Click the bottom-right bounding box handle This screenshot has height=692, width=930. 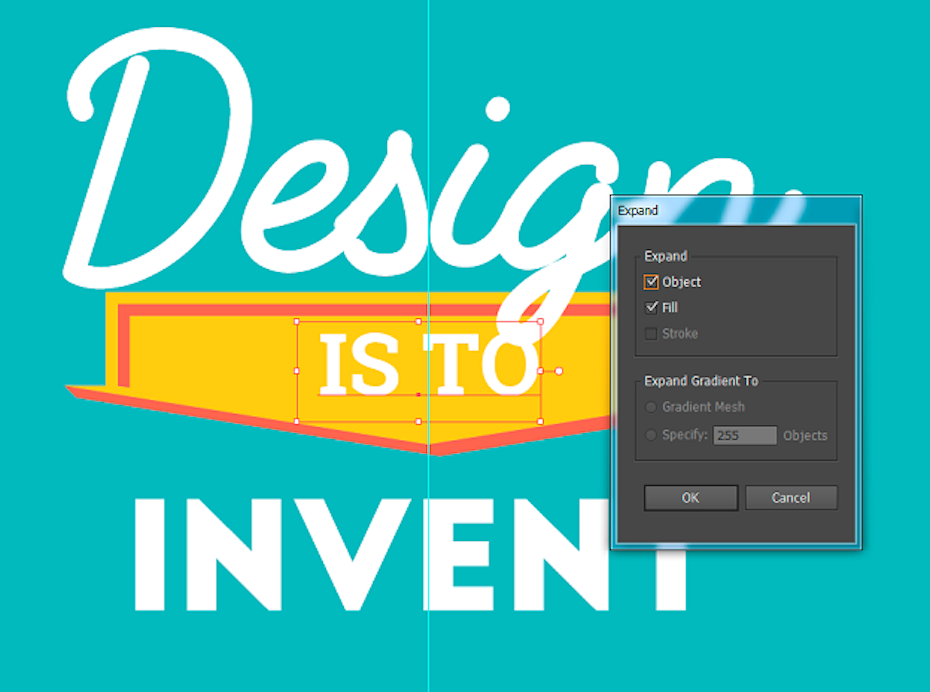(540, 421)
